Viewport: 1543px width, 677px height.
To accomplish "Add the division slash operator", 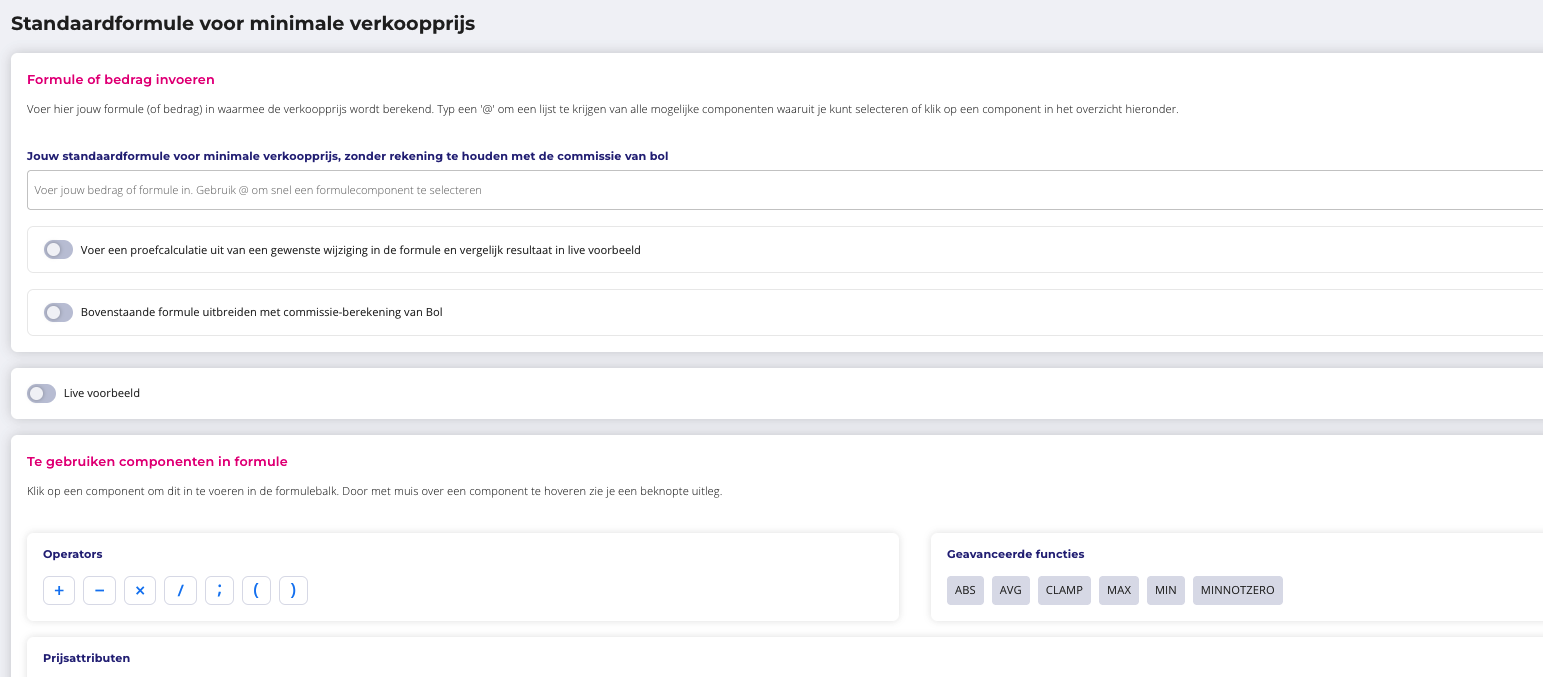I will point(181,591).
